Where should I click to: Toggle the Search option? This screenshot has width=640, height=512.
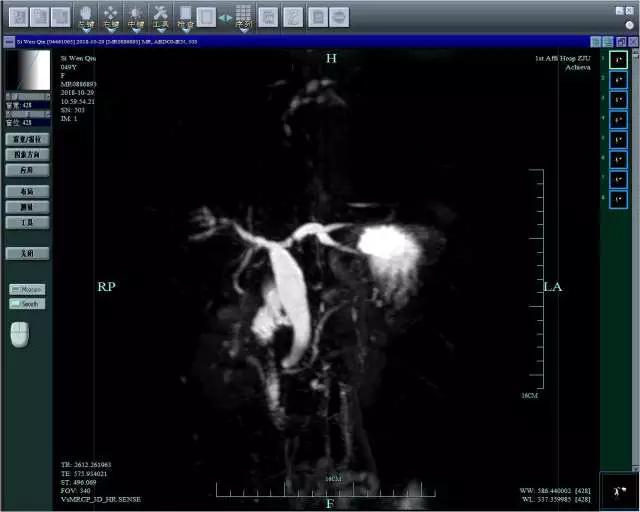coord(27,304)
